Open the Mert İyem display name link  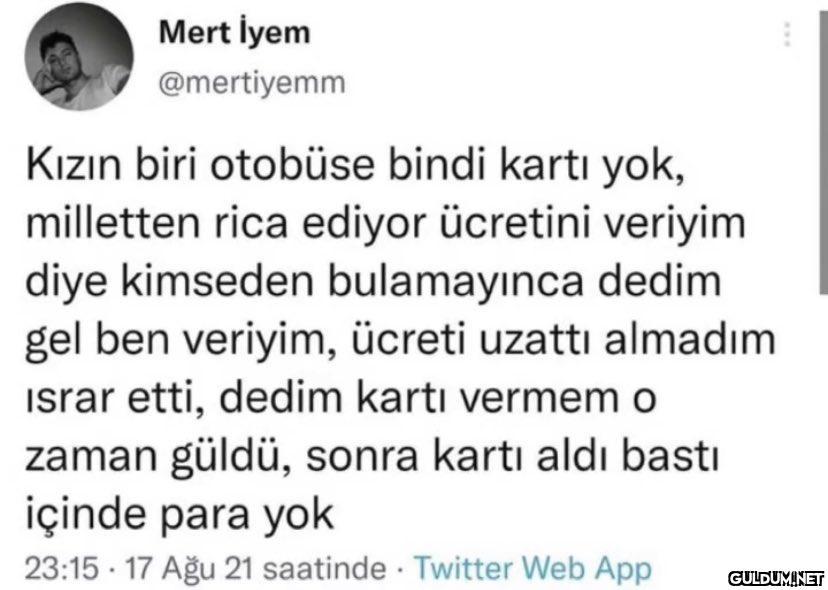click(235, 32)
